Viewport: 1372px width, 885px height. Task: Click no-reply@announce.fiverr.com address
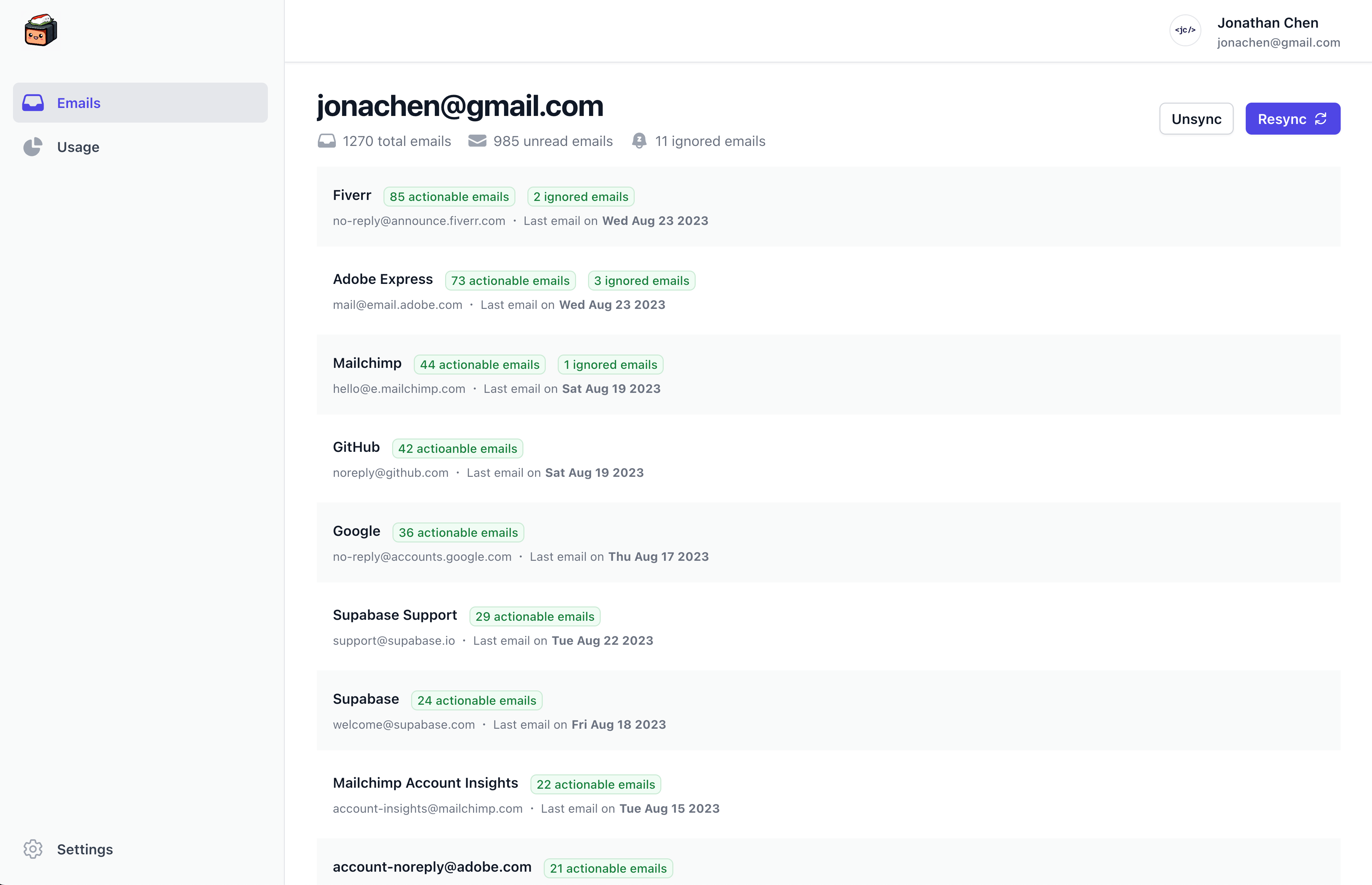coord(419,221)
